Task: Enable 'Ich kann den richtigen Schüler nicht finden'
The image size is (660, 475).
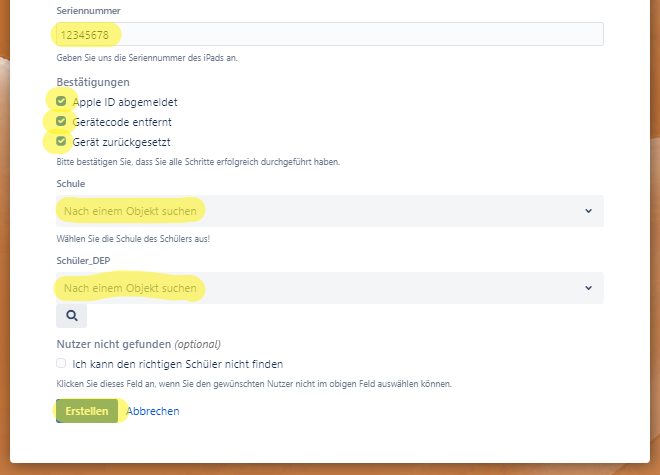Action: point(62,364)
